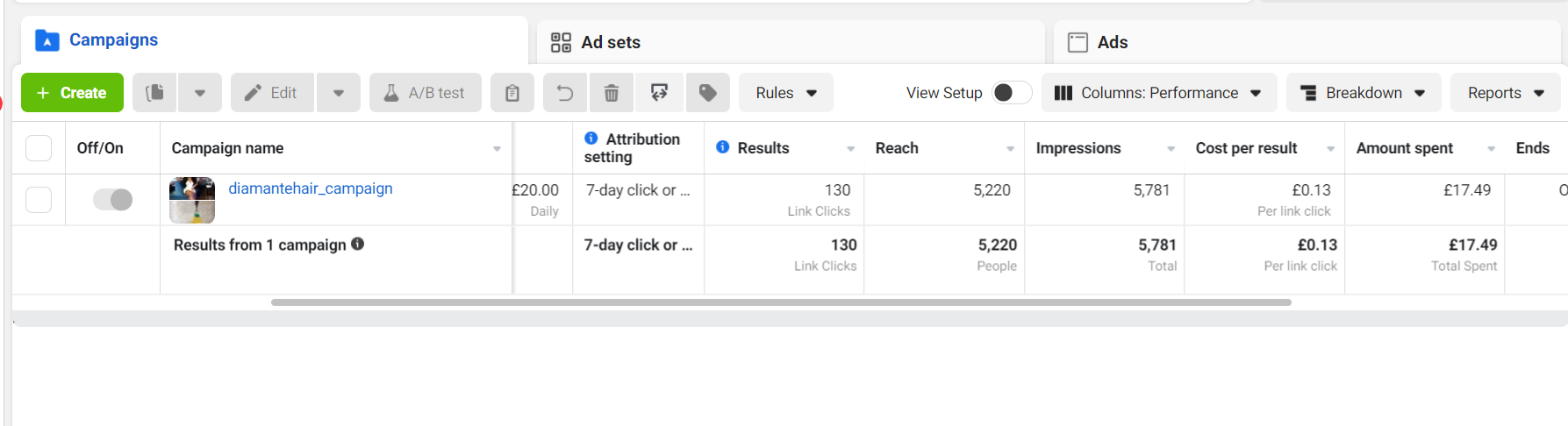Click the clipboard paste icon
Screen dimensions: 1568x426
click(x=512, y=93)
